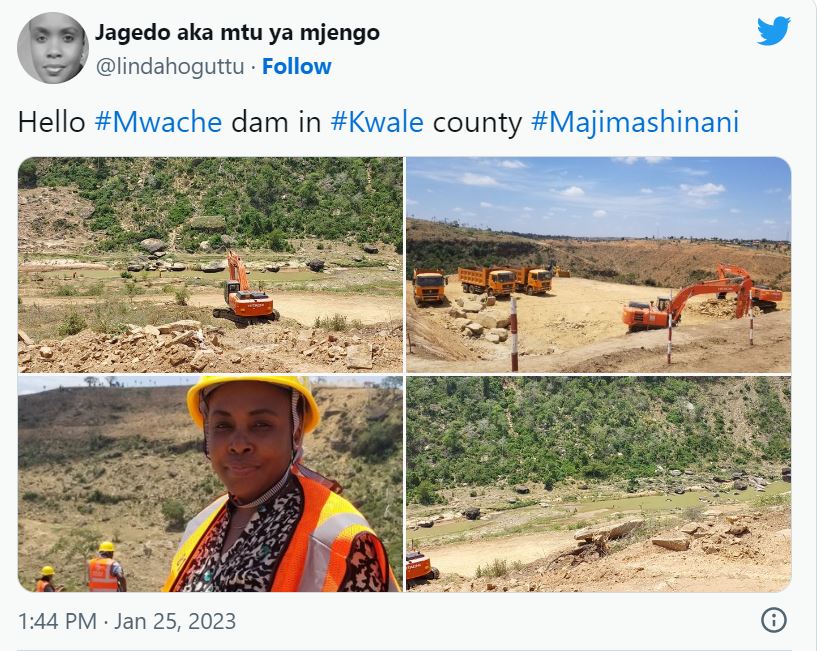Click the word "county" in the tweet text
The height and width of the screenshot is (651, 817).
[x=477, y=124]
